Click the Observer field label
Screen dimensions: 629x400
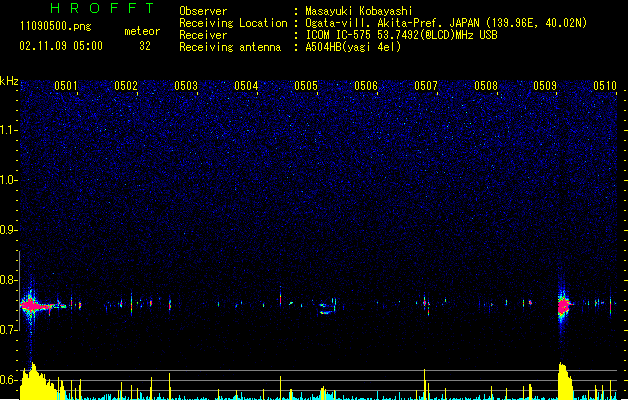pos(203,11)
